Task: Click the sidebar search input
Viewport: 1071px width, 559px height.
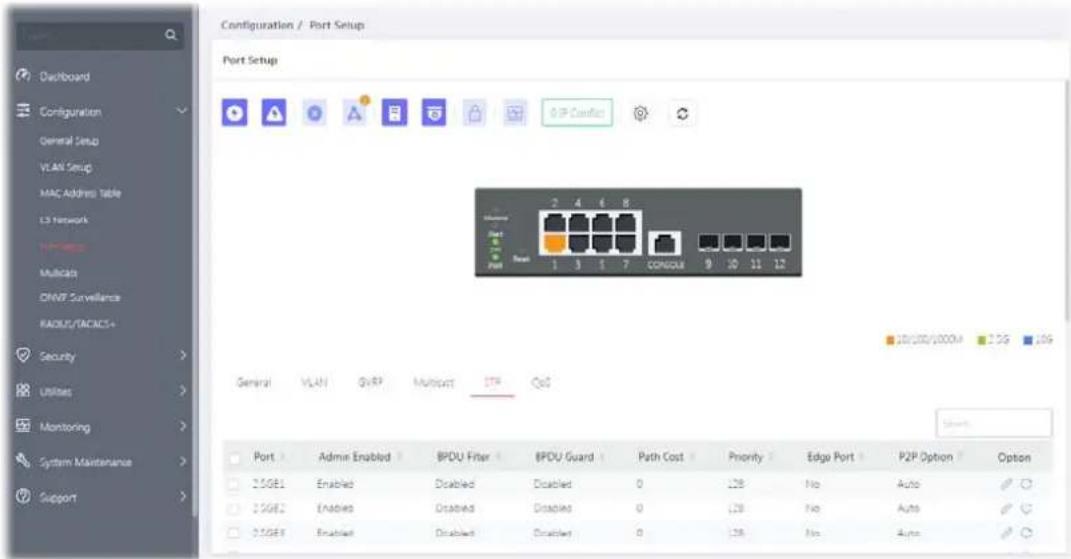Action: pyautogui.click(x=91, y=35)
